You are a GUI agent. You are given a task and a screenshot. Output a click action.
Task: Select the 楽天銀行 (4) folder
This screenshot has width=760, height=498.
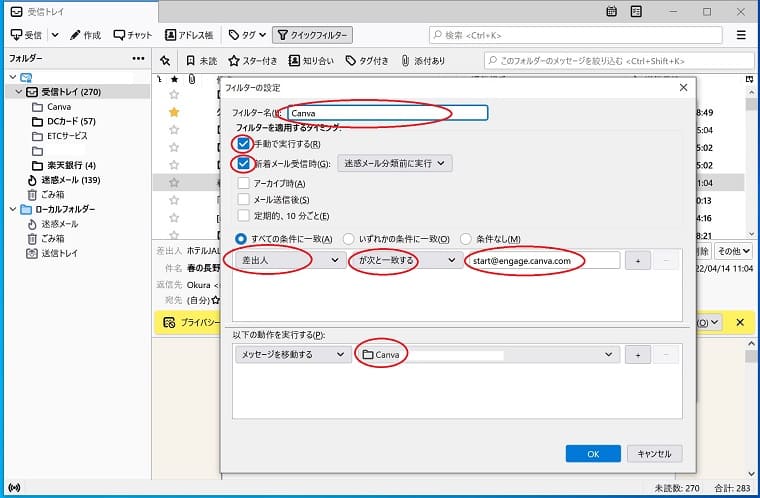click(x=71, y=165)
